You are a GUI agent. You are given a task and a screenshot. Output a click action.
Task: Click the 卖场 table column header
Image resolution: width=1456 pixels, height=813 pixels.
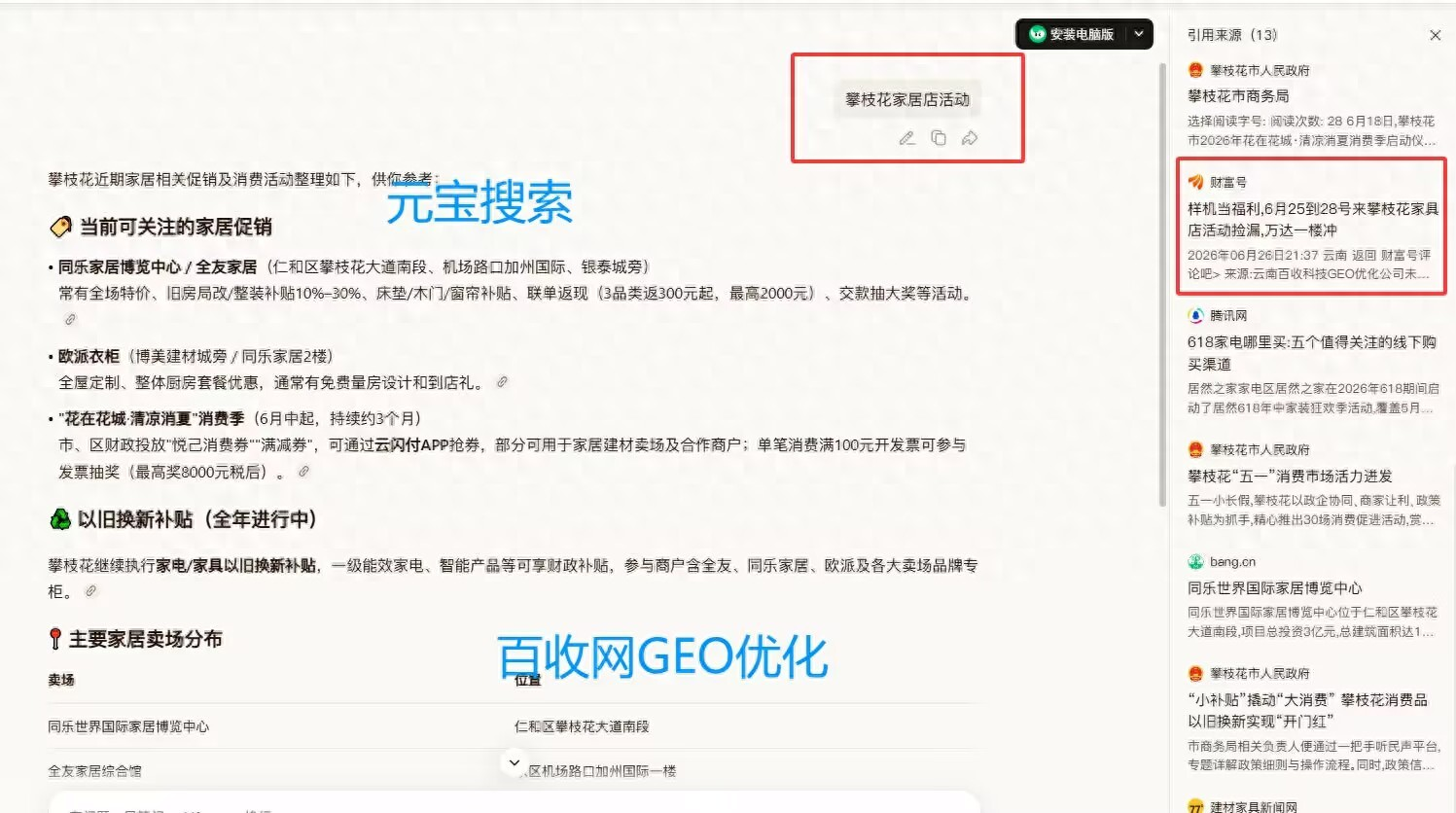point(61,680)
